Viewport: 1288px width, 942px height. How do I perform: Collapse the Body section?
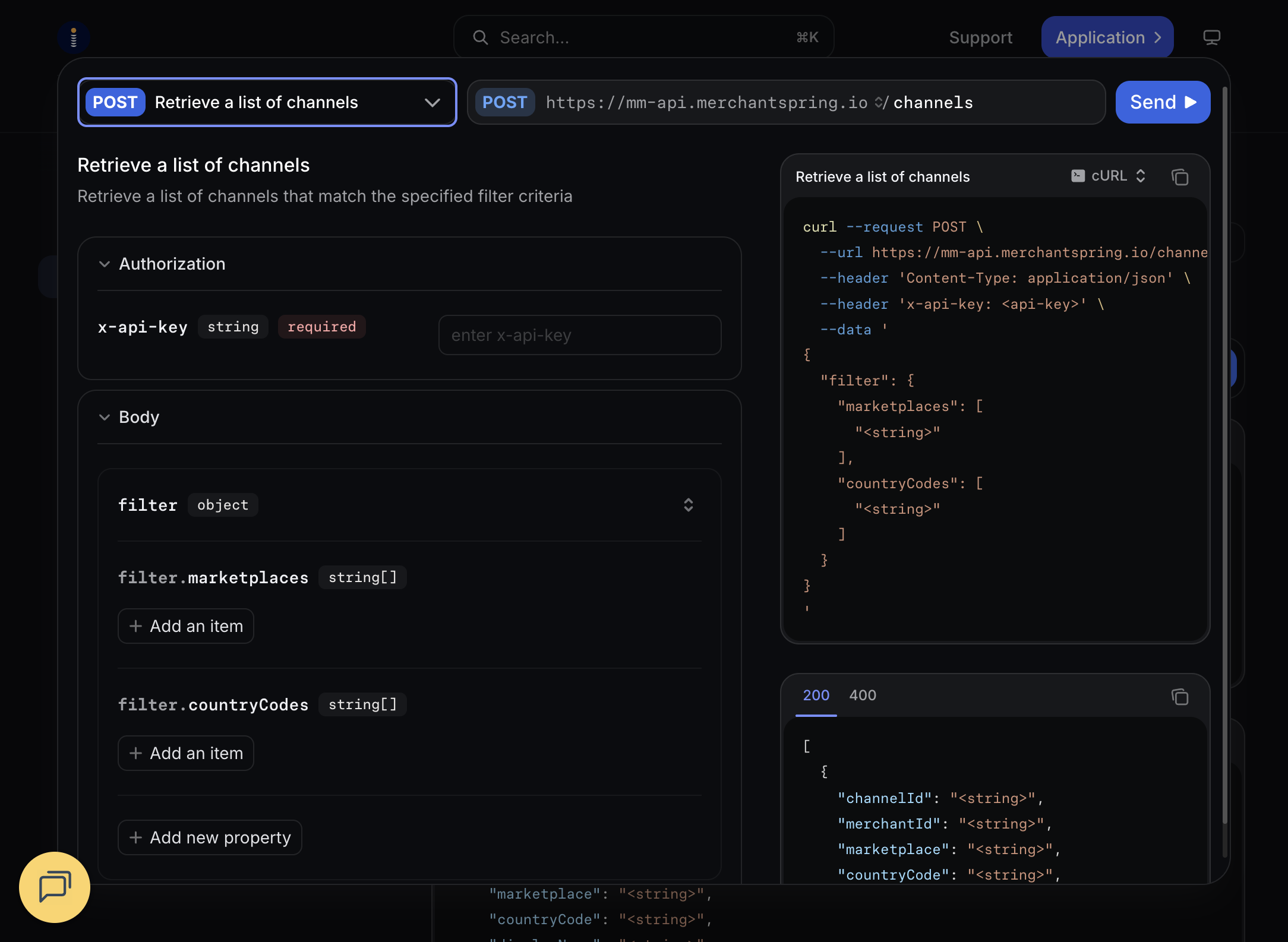point(105,418)
